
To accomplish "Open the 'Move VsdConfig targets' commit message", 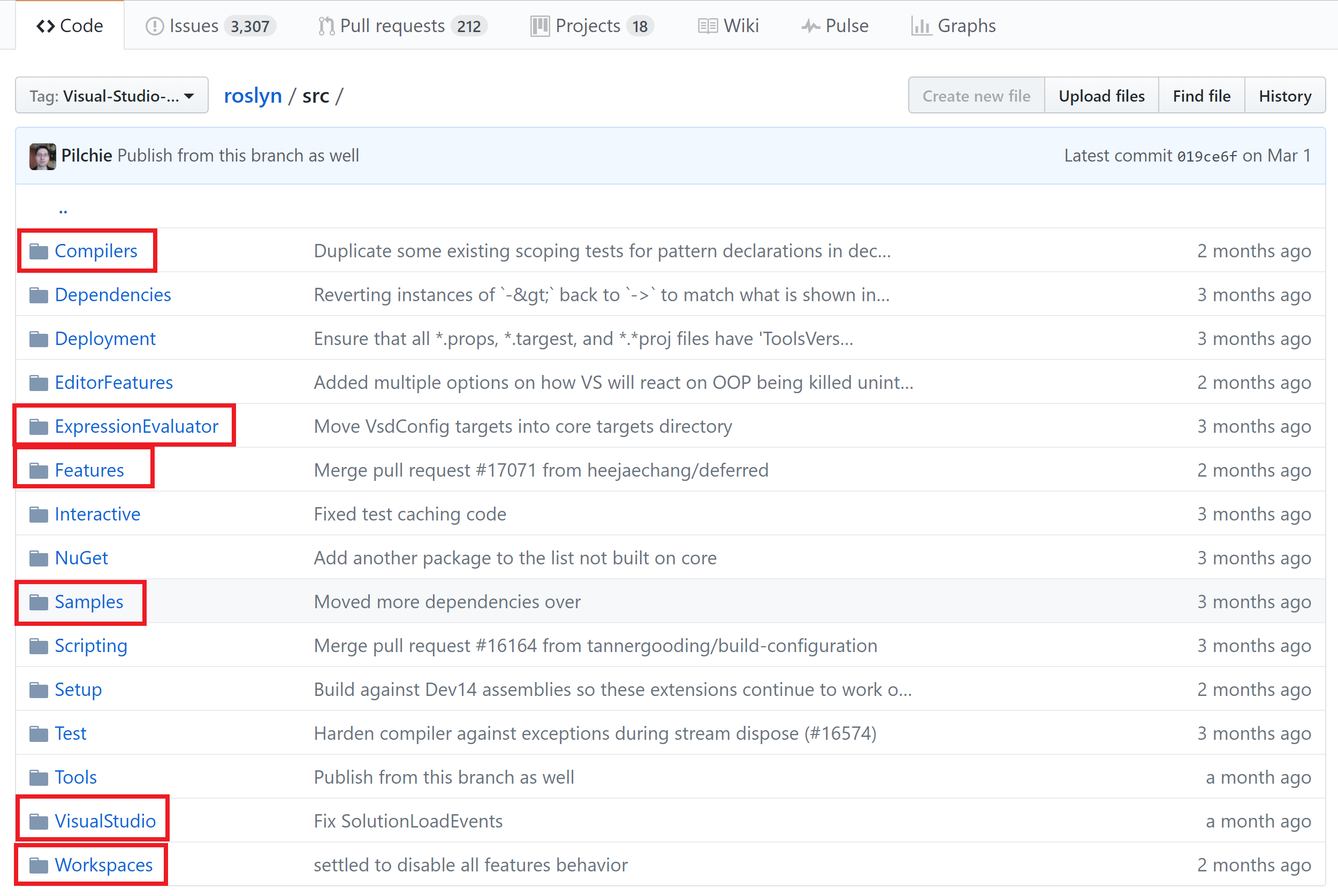I will click(x=523, y=426).
